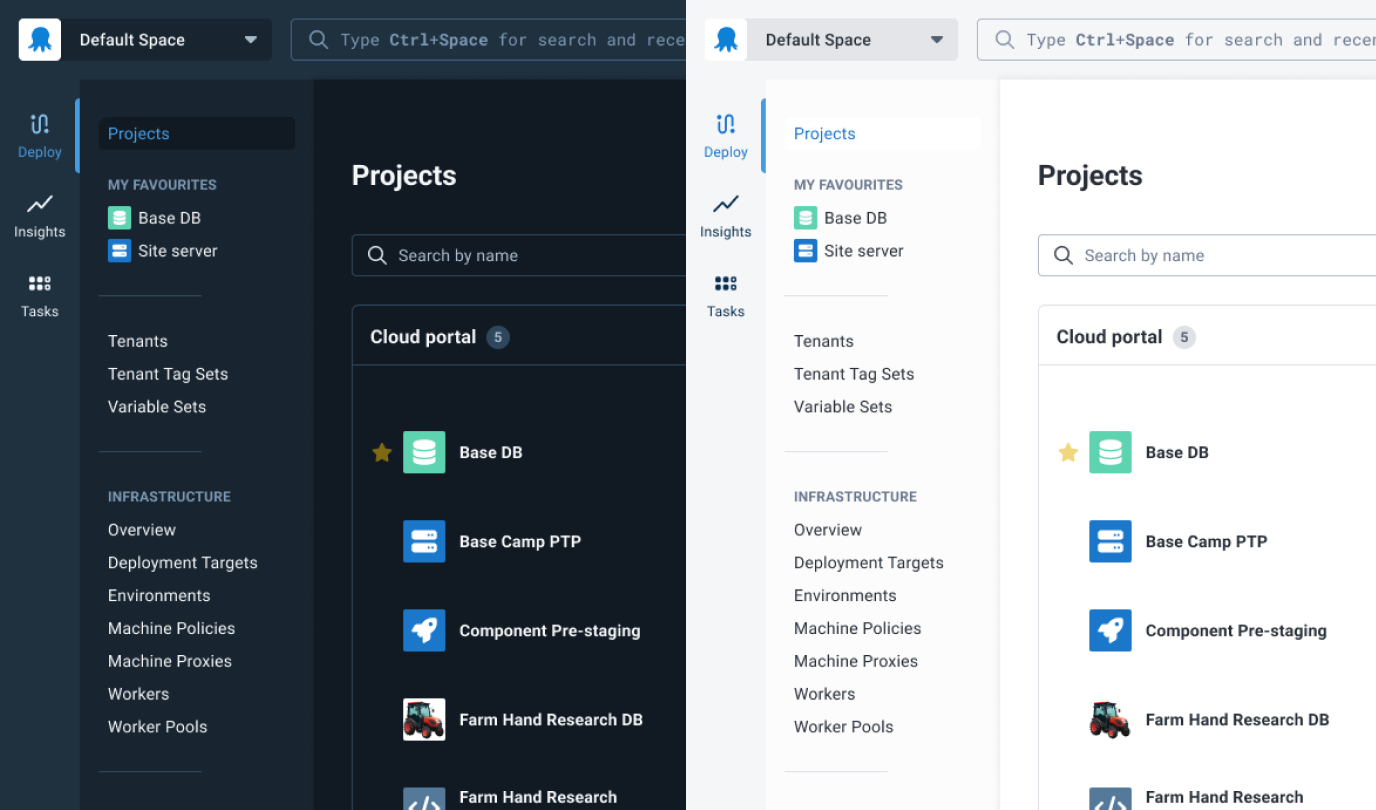Favourite the Base Camp PTP project
Image resolution: width=1376 pixels, height=810 pixels.
tap(381, 541)
